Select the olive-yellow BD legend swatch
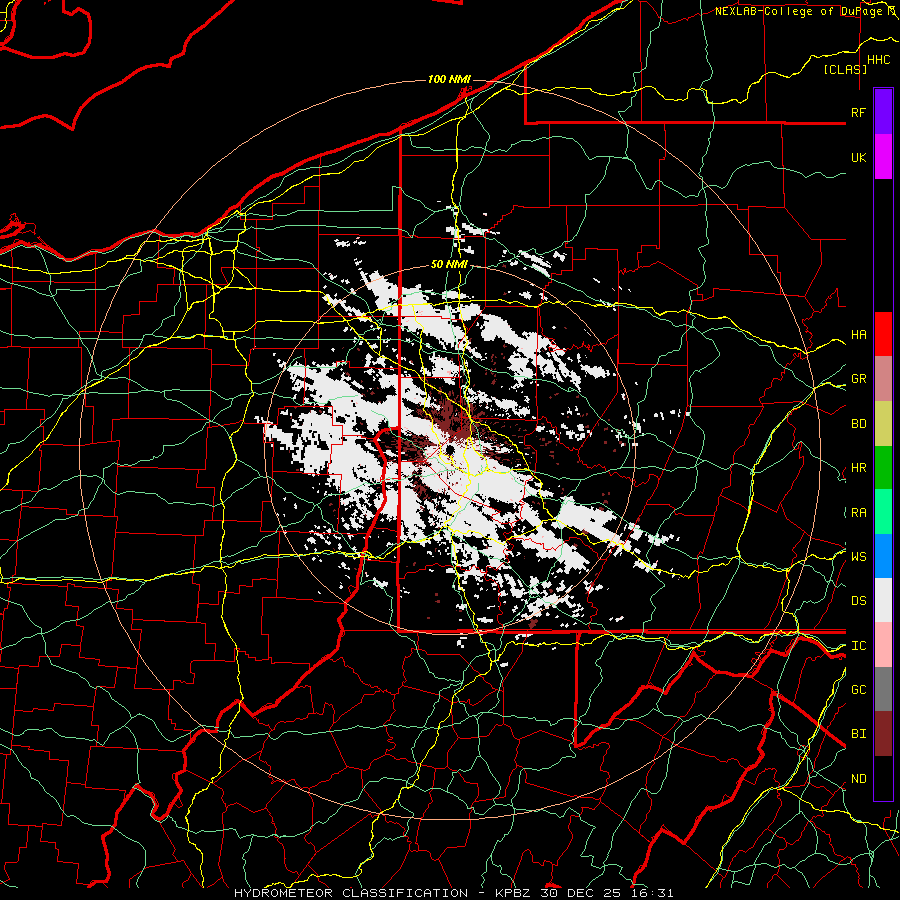900x900 pixels. [883, 423]
